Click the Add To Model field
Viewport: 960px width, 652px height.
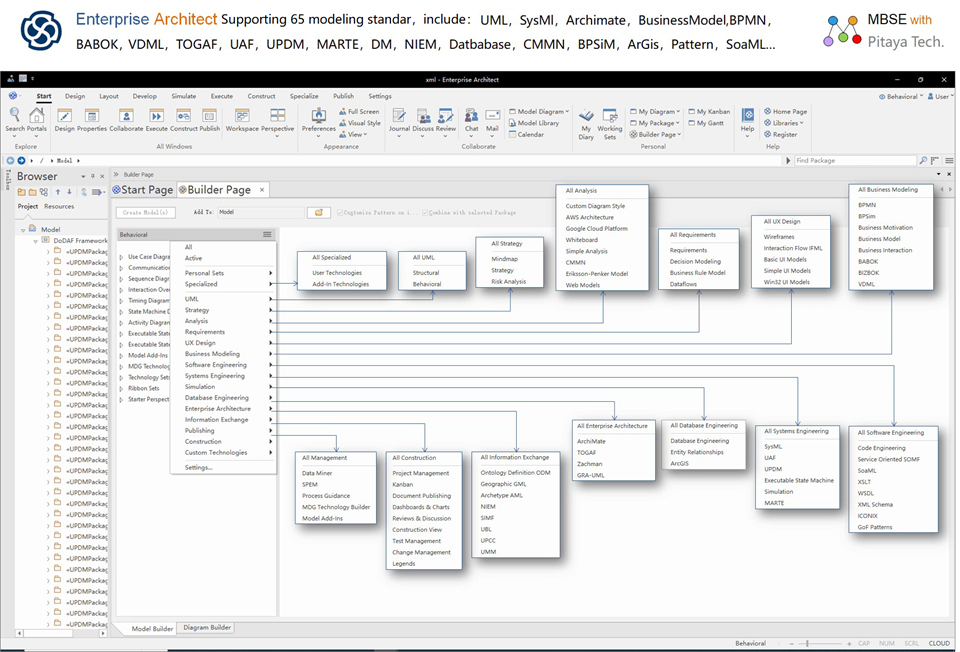pos(261,212)
